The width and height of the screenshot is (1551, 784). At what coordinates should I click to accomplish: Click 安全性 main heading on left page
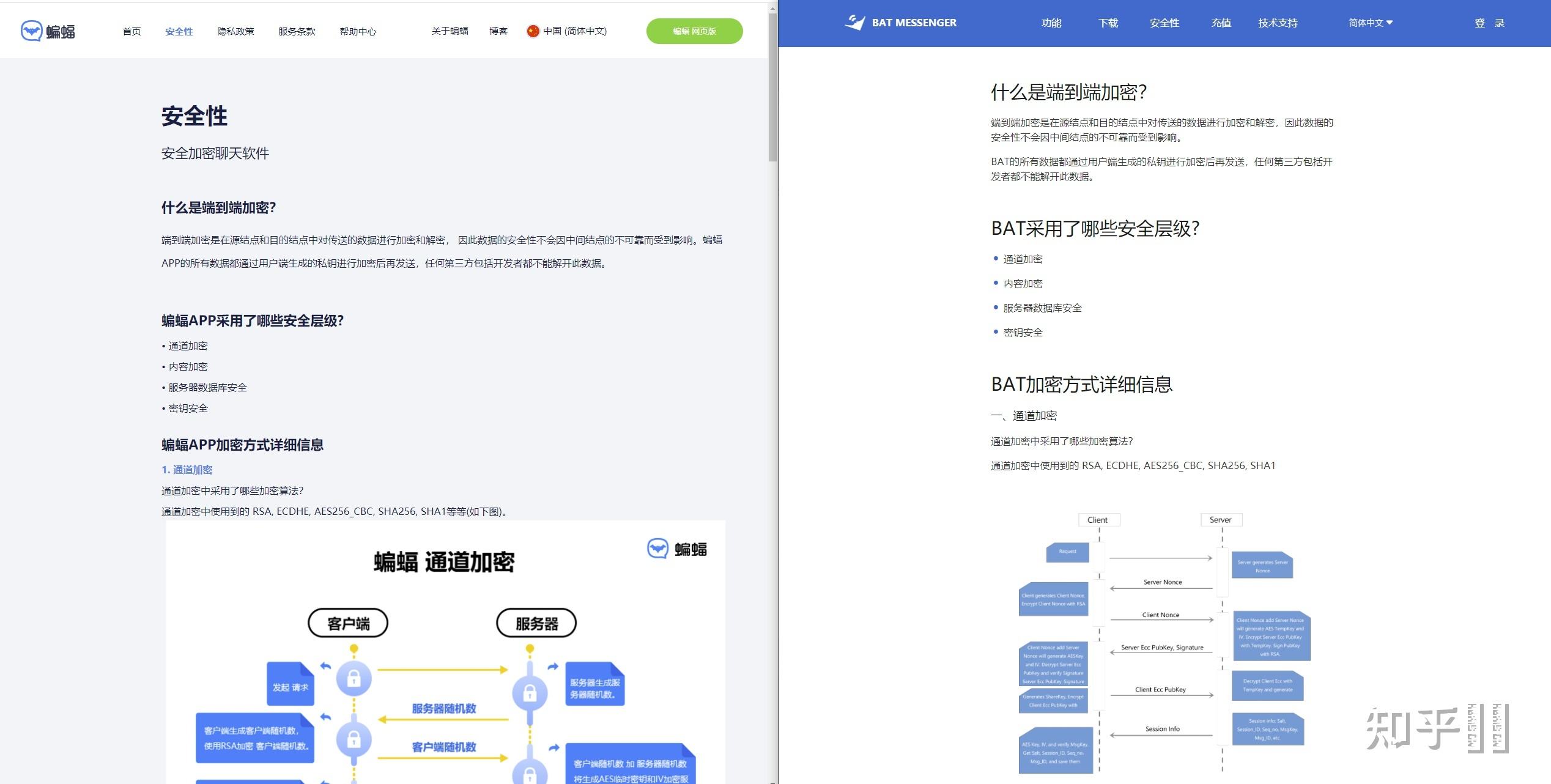194,116
